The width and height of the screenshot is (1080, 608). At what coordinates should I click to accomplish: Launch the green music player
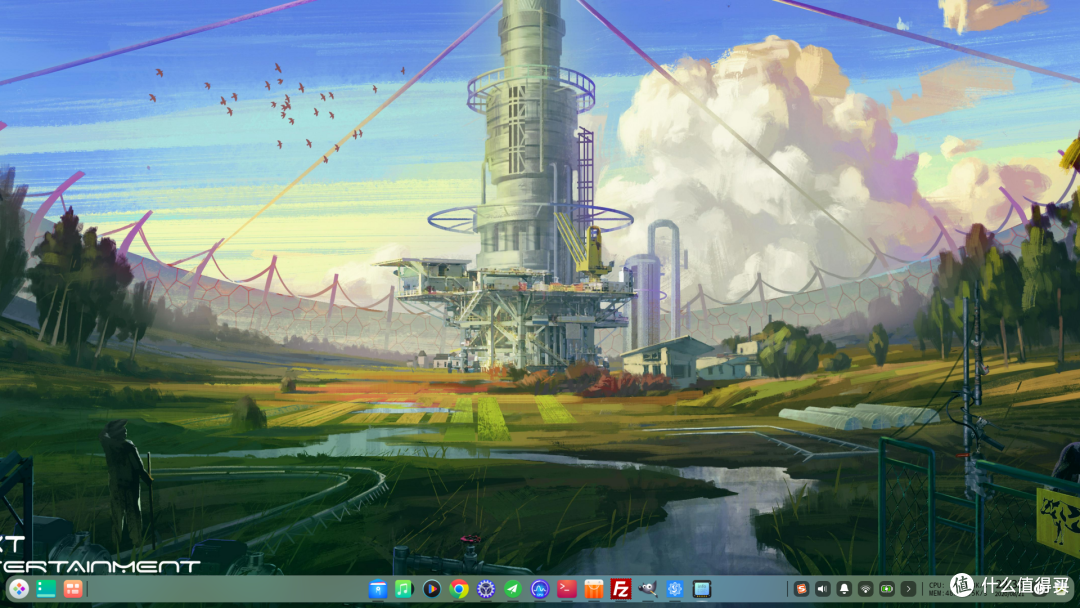(404, 589)
